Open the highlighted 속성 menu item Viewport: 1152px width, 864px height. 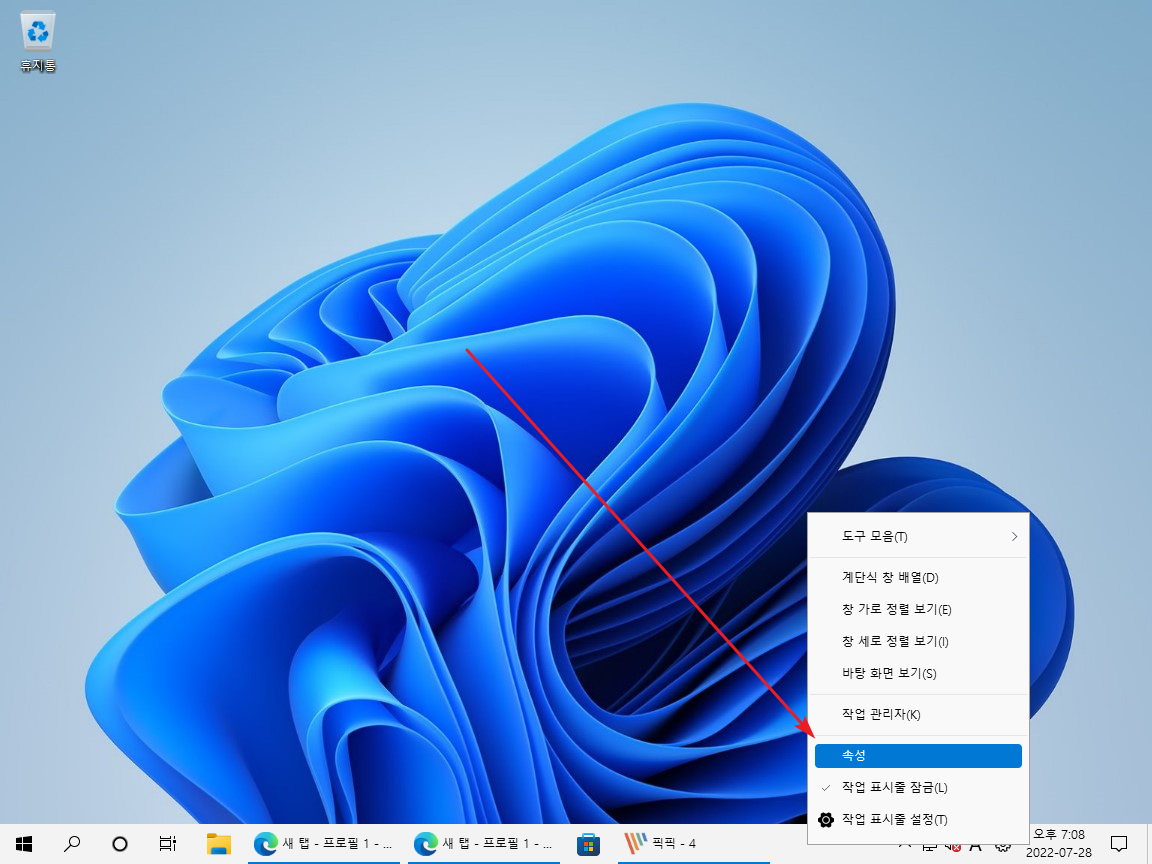click(x=918, y=756)
